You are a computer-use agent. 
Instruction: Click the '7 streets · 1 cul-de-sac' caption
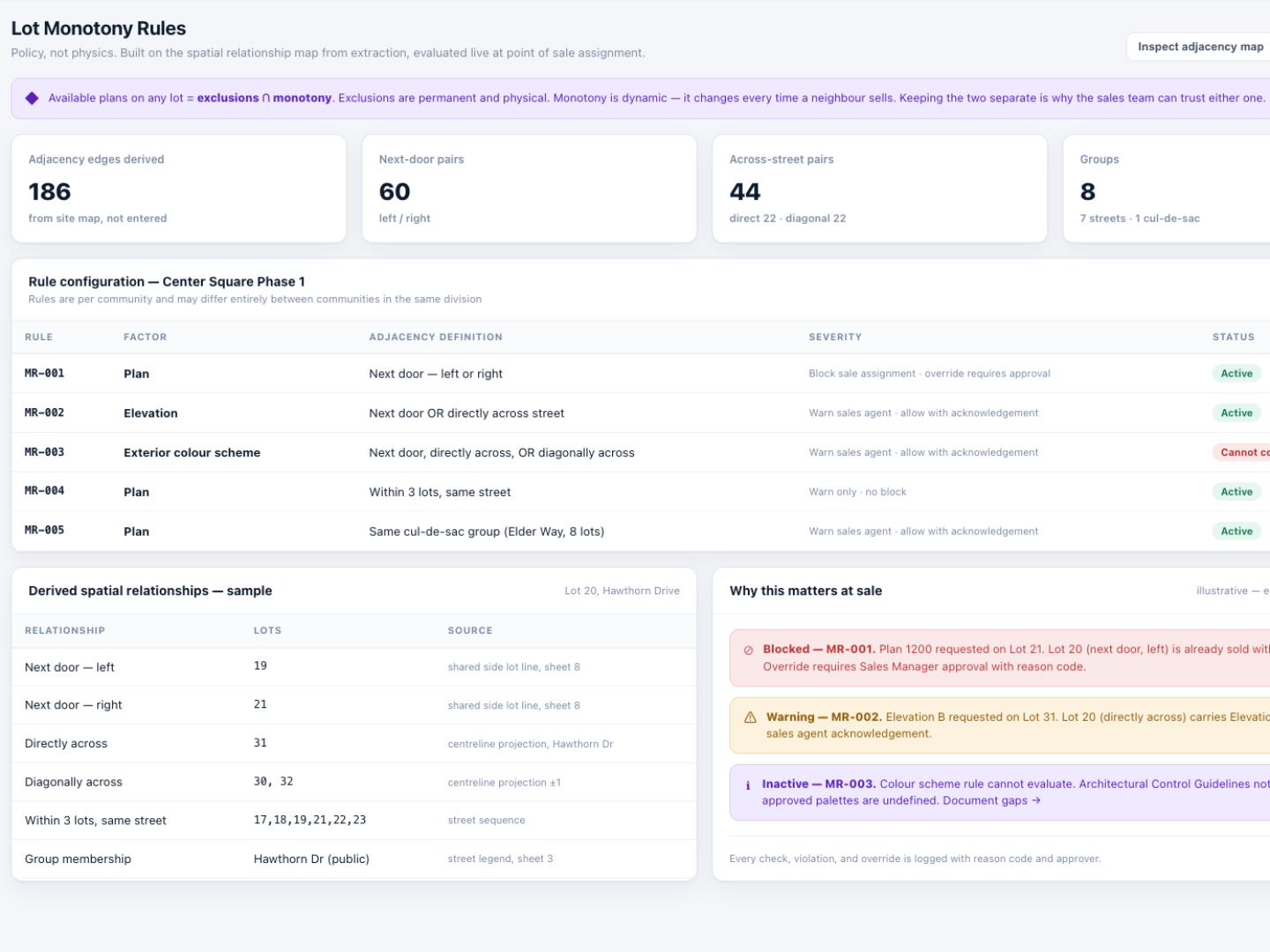pyautogui.click(x=1139, y=219)
